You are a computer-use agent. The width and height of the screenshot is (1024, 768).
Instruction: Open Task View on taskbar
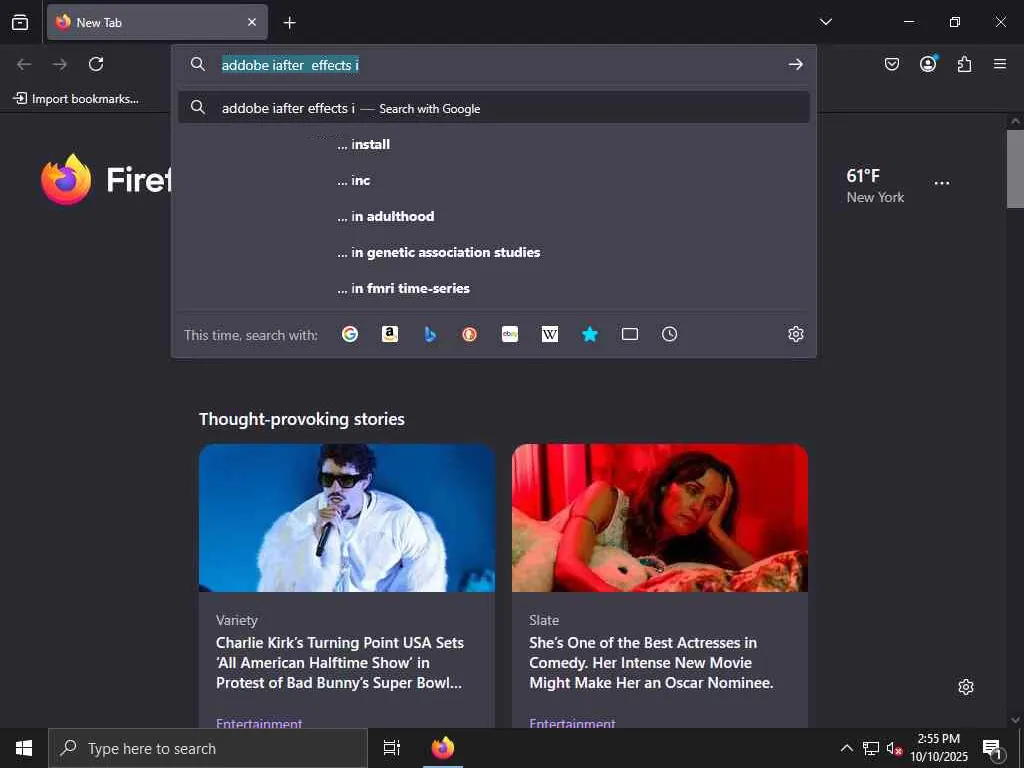pos(391,748)
